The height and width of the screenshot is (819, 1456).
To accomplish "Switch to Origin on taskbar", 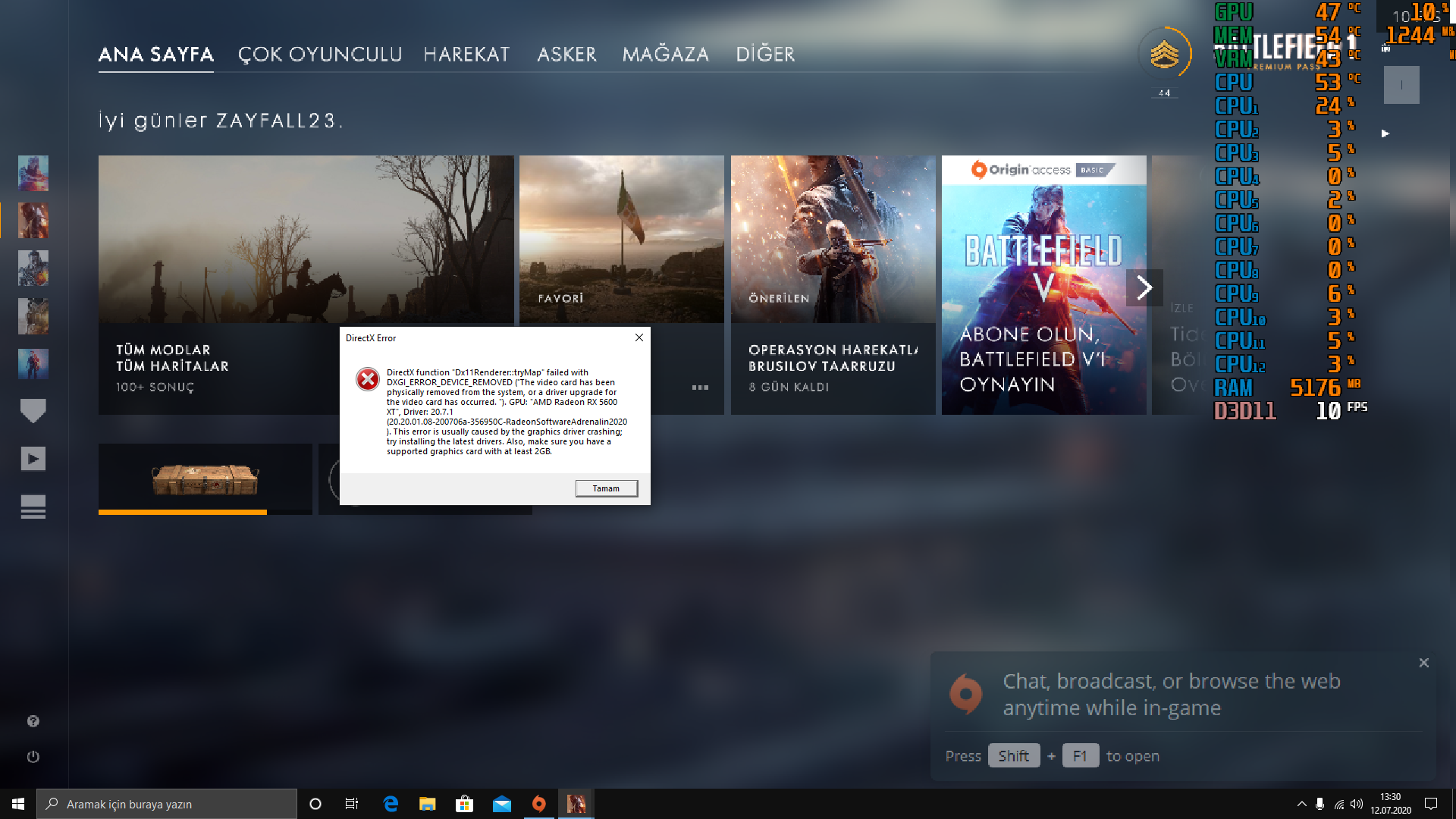I will tap(538, 804).
